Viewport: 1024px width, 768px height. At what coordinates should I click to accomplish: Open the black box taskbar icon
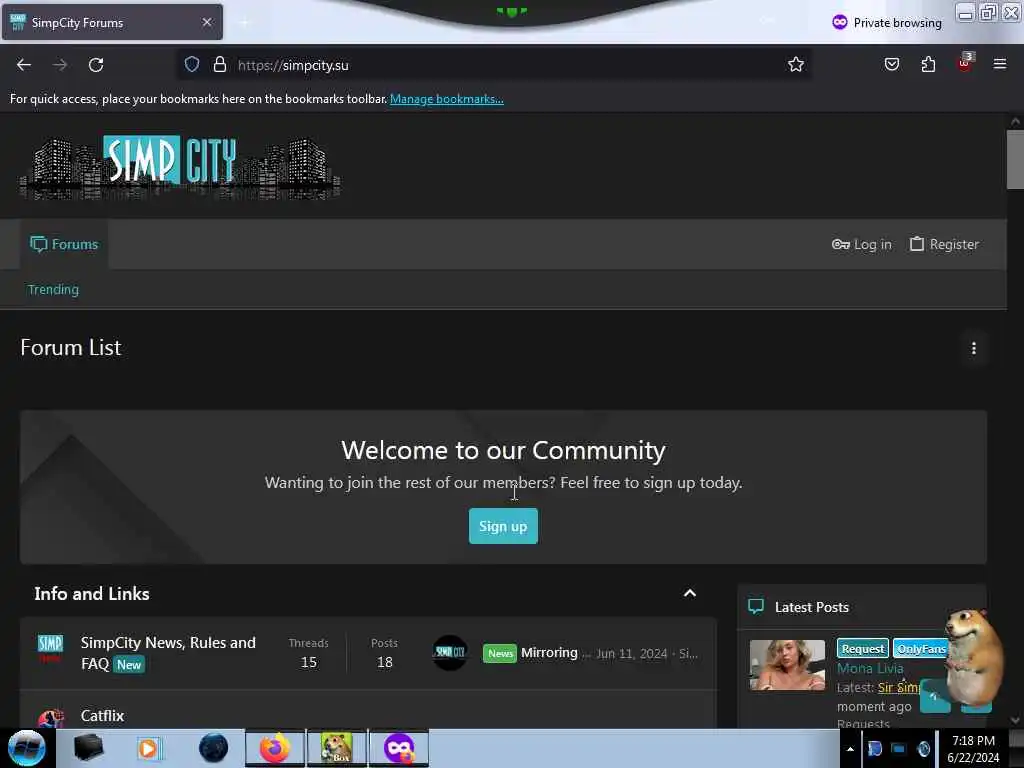pos(88,748)
